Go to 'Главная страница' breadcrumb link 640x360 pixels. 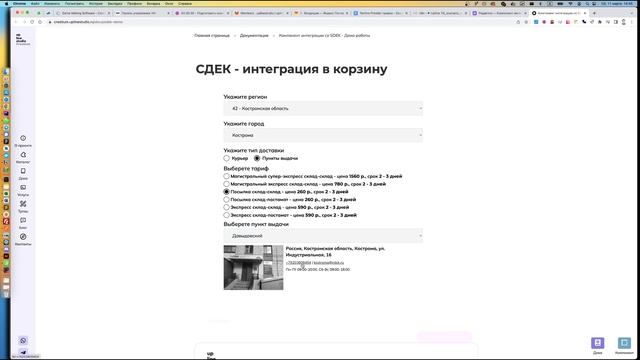212,36
